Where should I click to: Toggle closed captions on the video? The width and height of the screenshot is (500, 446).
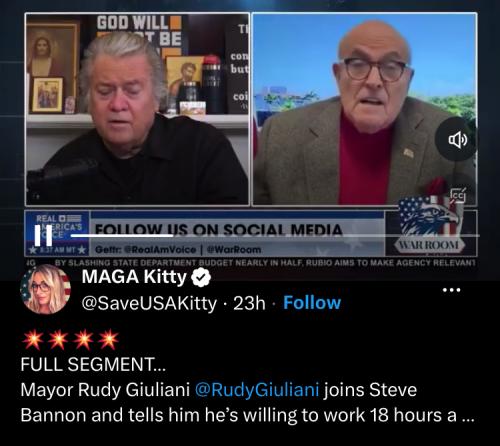click(457, 196)
